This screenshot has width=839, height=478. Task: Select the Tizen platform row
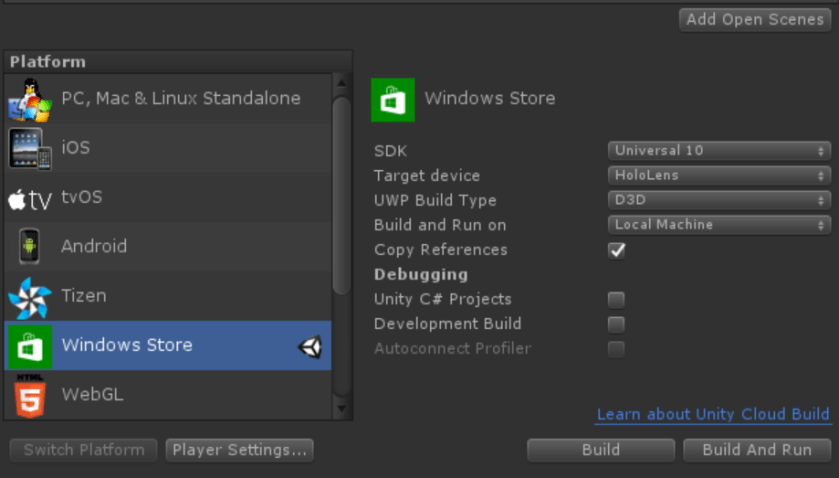click(168, 296)
